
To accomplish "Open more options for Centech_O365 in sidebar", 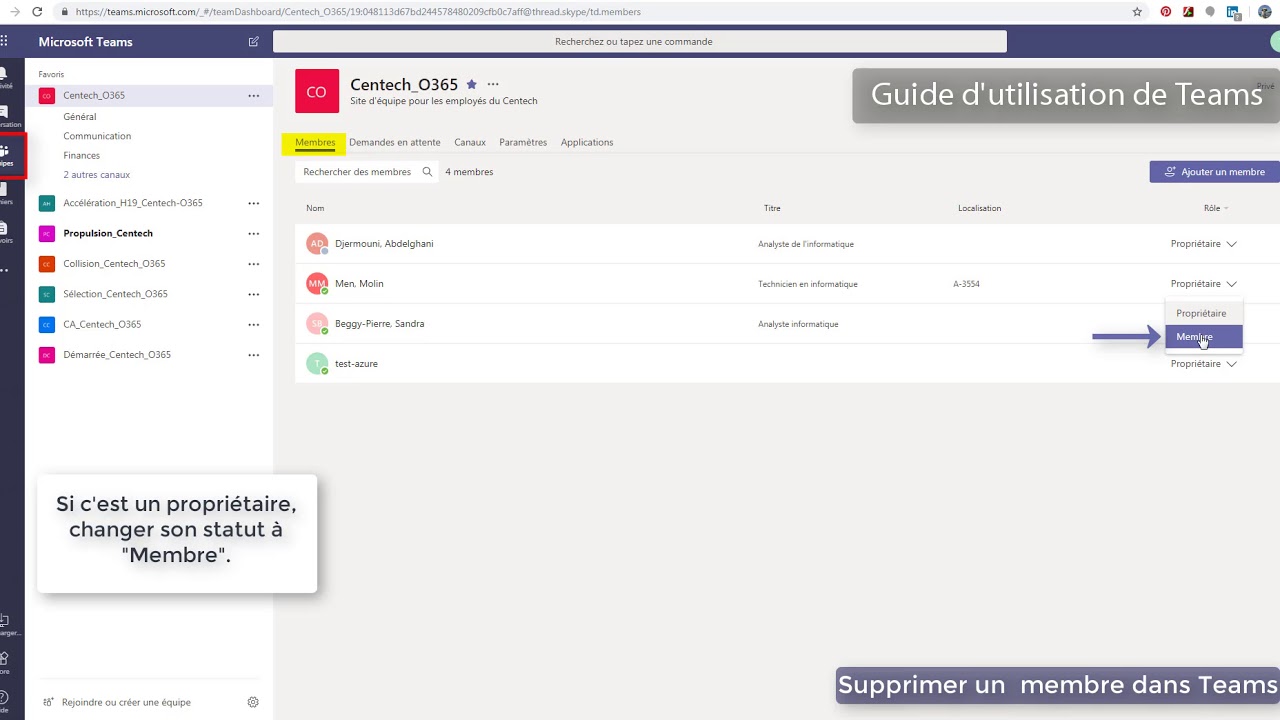I will 254,96.
